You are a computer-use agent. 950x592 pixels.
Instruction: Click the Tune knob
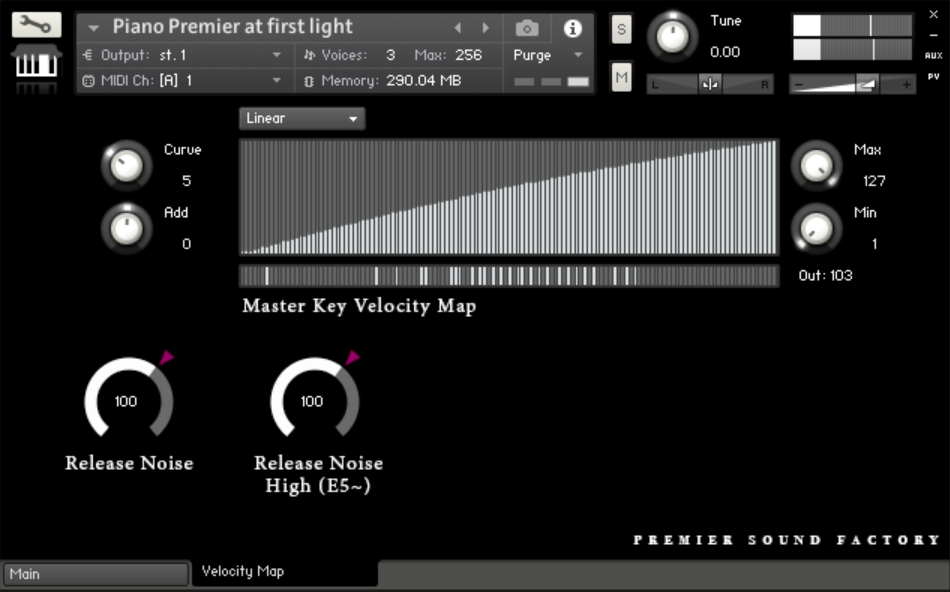point(673,37)
